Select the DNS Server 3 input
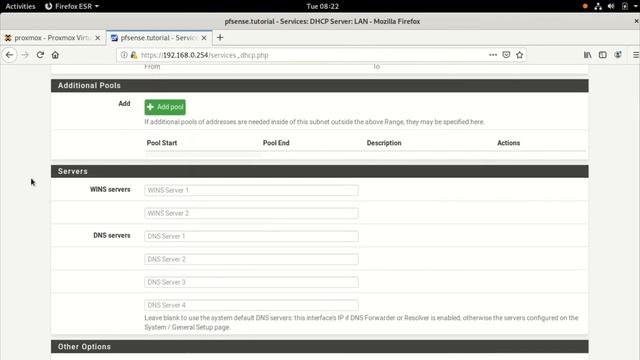The height and width of the screenshot is (360, 640). (251, 282)
